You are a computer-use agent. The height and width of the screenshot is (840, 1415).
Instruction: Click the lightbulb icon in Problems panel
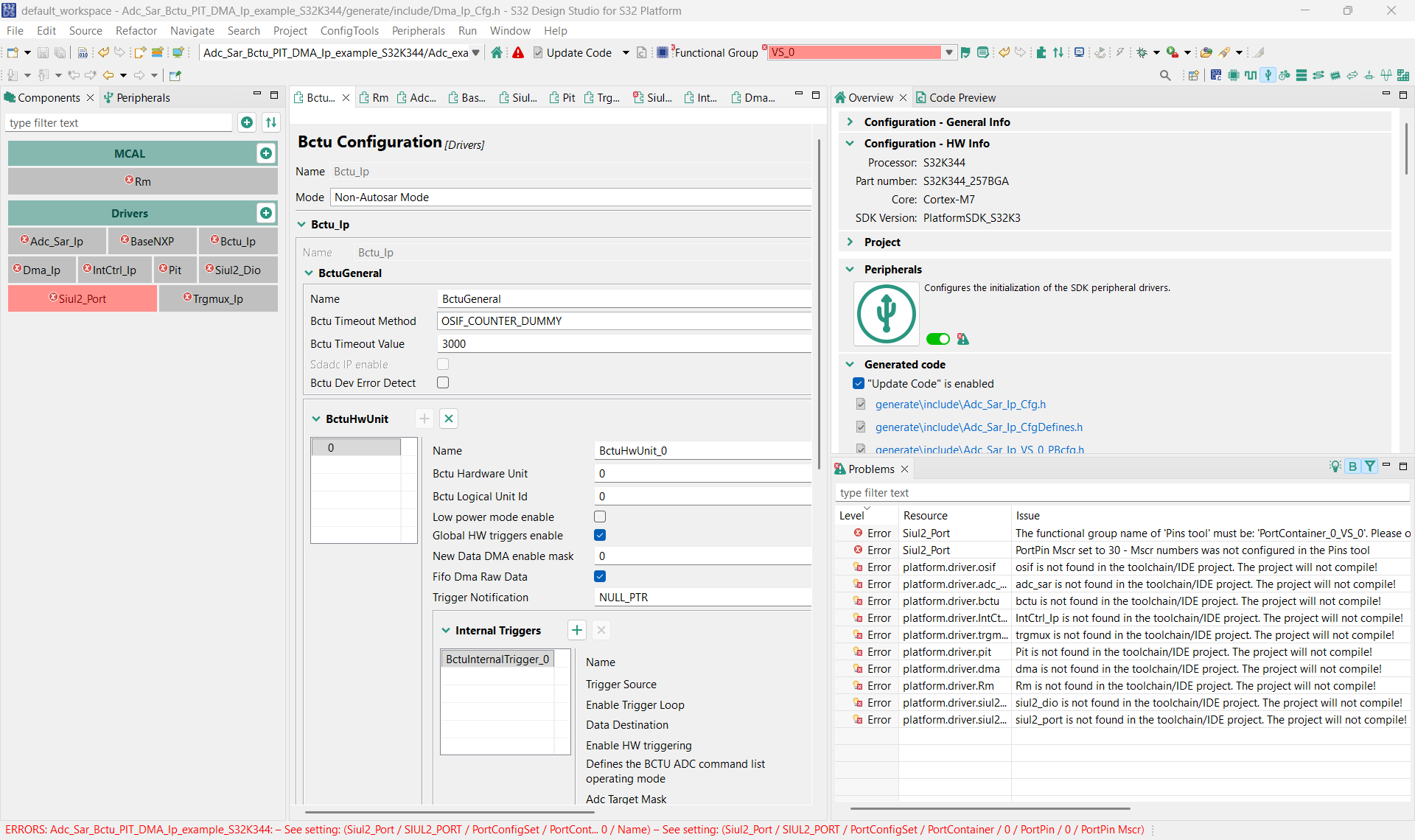pos(1335,466)
